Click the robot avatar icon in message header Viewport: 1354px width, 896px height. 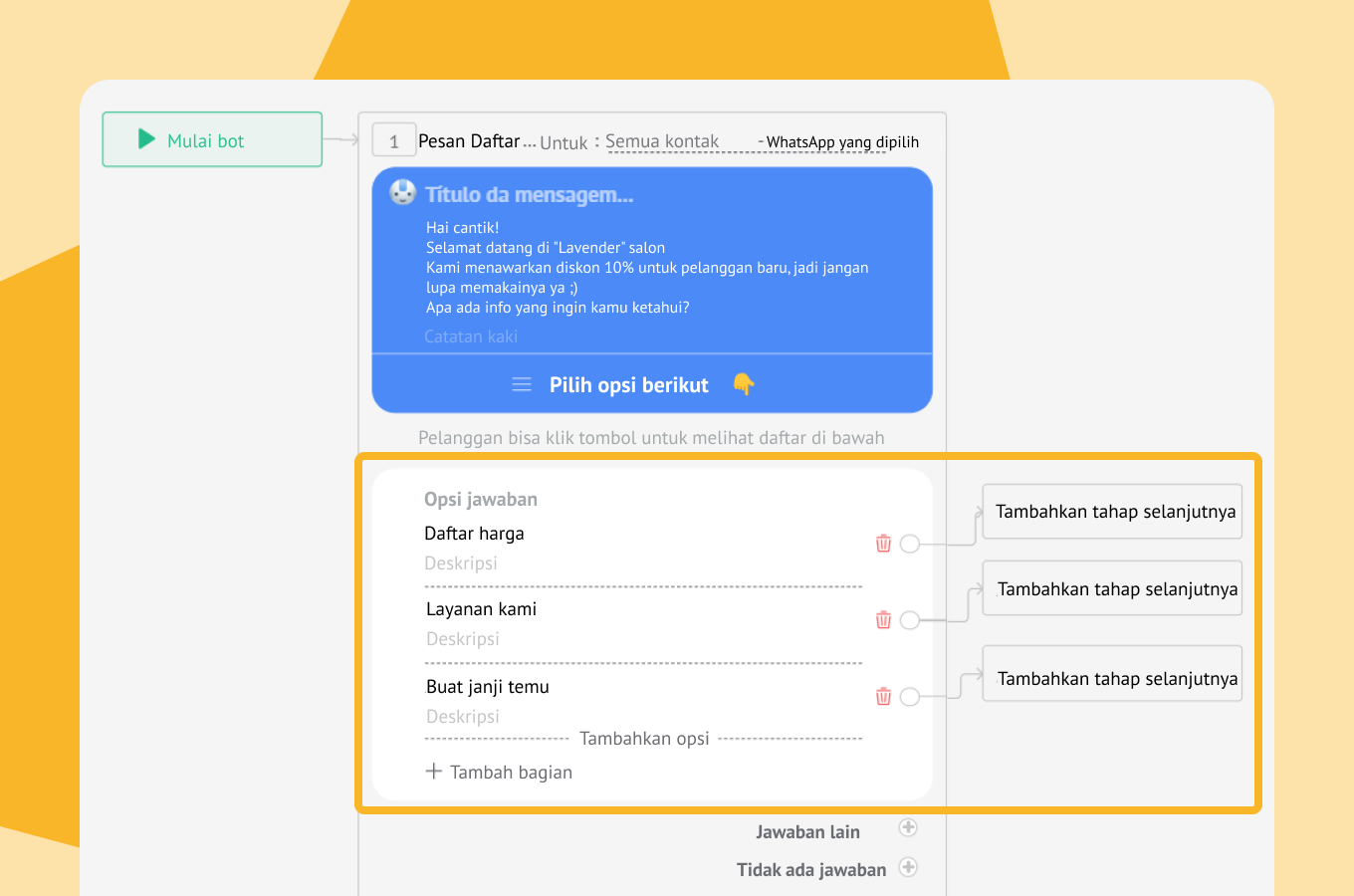[x=402, y=192]
